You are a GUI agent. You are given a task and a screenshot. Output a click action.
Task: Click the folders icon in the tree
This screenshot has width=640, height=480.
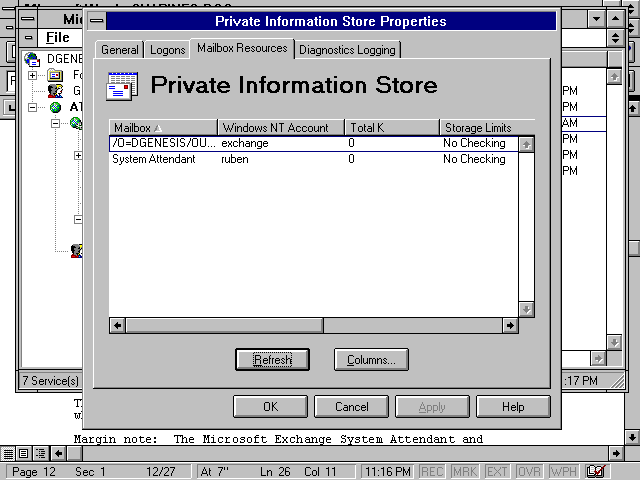[55, 75]
